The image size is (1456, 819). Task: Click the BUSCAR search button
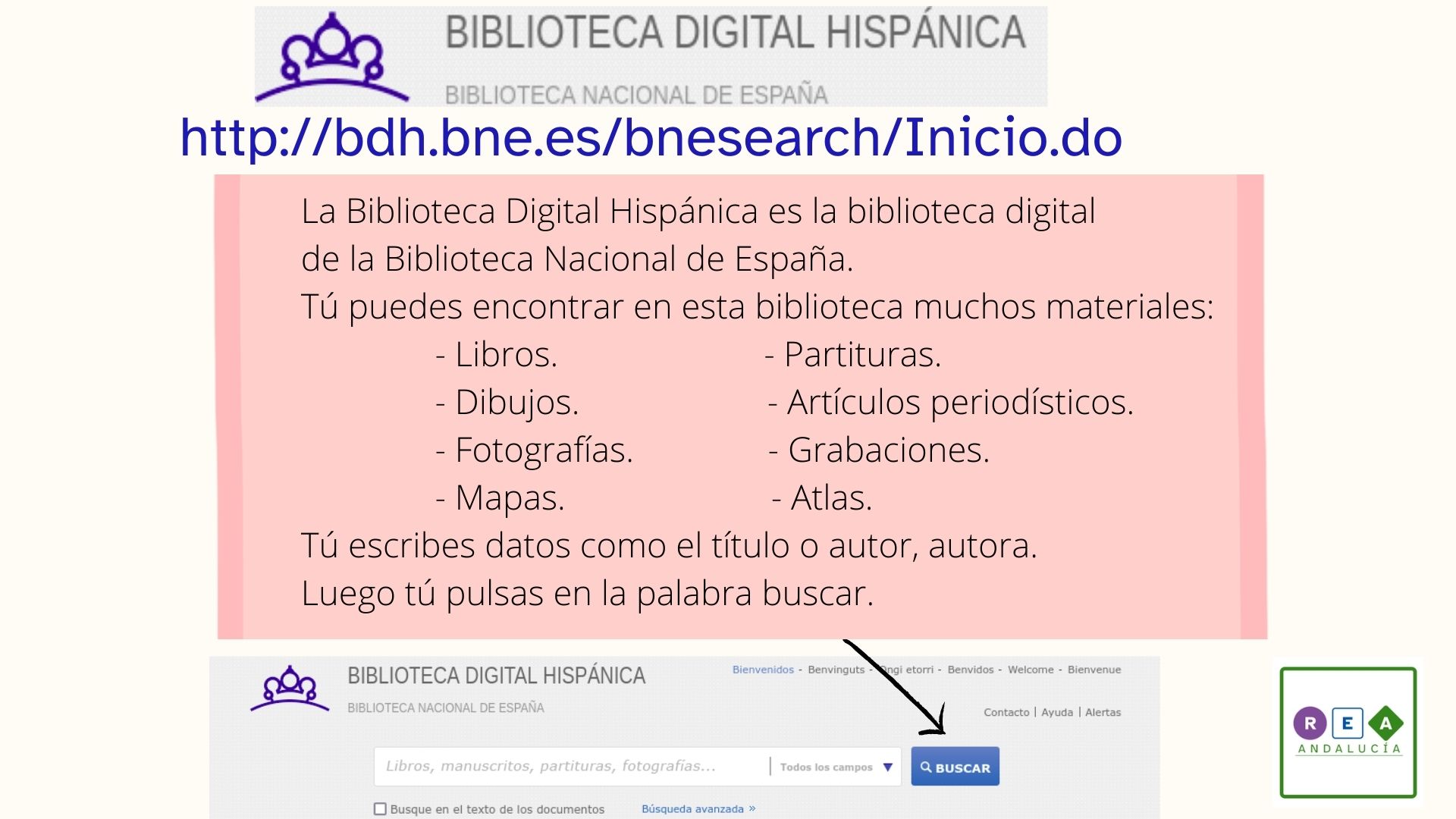coord(955,767)
